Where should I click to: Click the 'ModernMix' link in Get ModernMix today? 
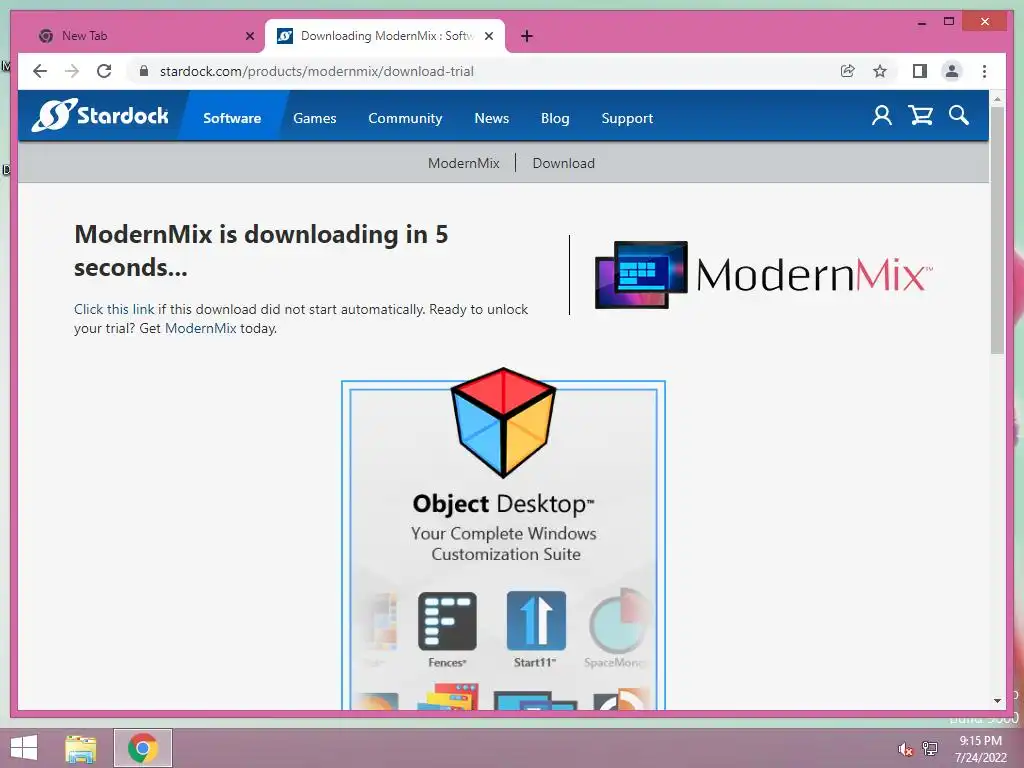pyautogui.click(x=200, y=328)
